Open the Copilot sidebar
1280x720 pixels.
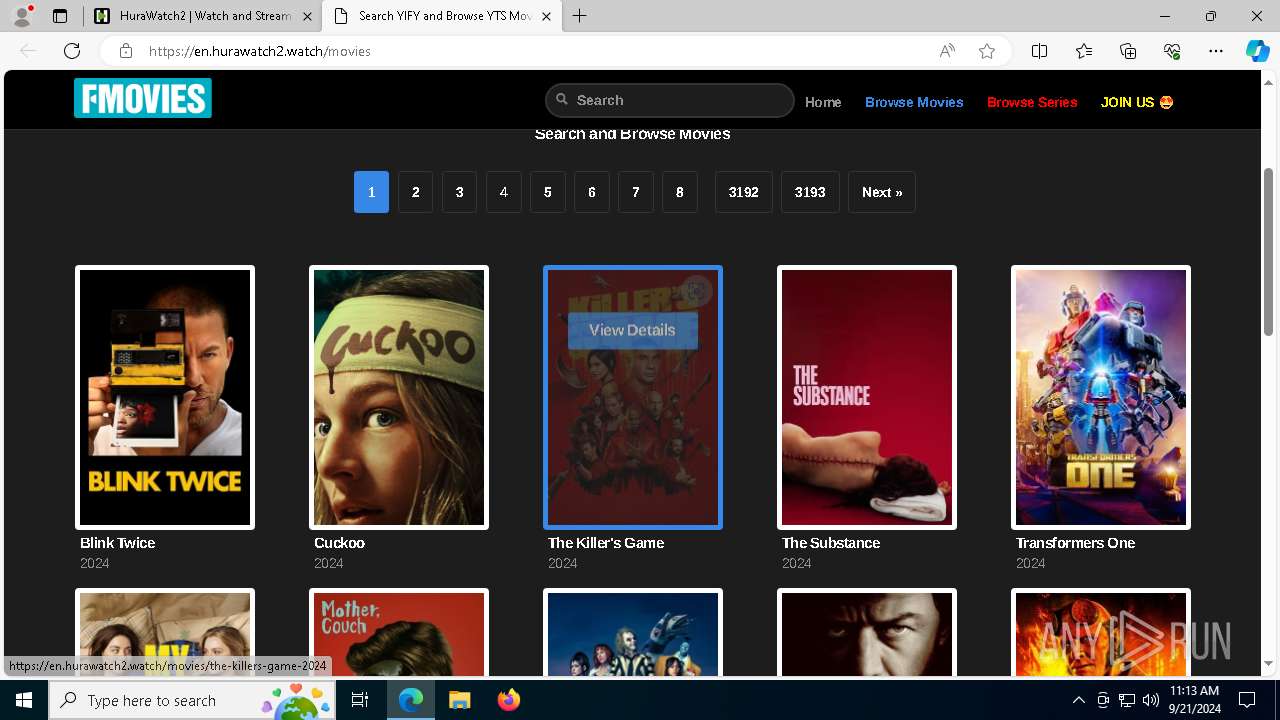coord(1257,51)
